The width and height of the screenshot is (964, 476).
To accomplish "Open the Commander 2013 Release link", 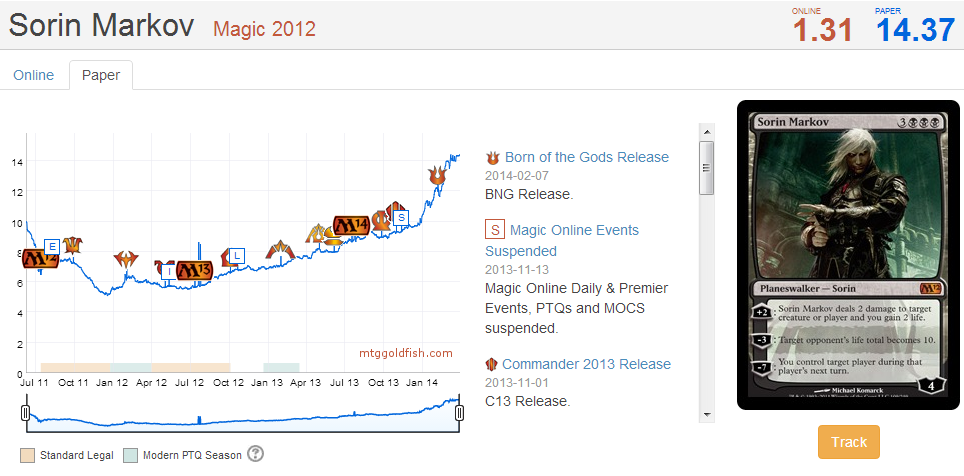I will tap(586, 364).
